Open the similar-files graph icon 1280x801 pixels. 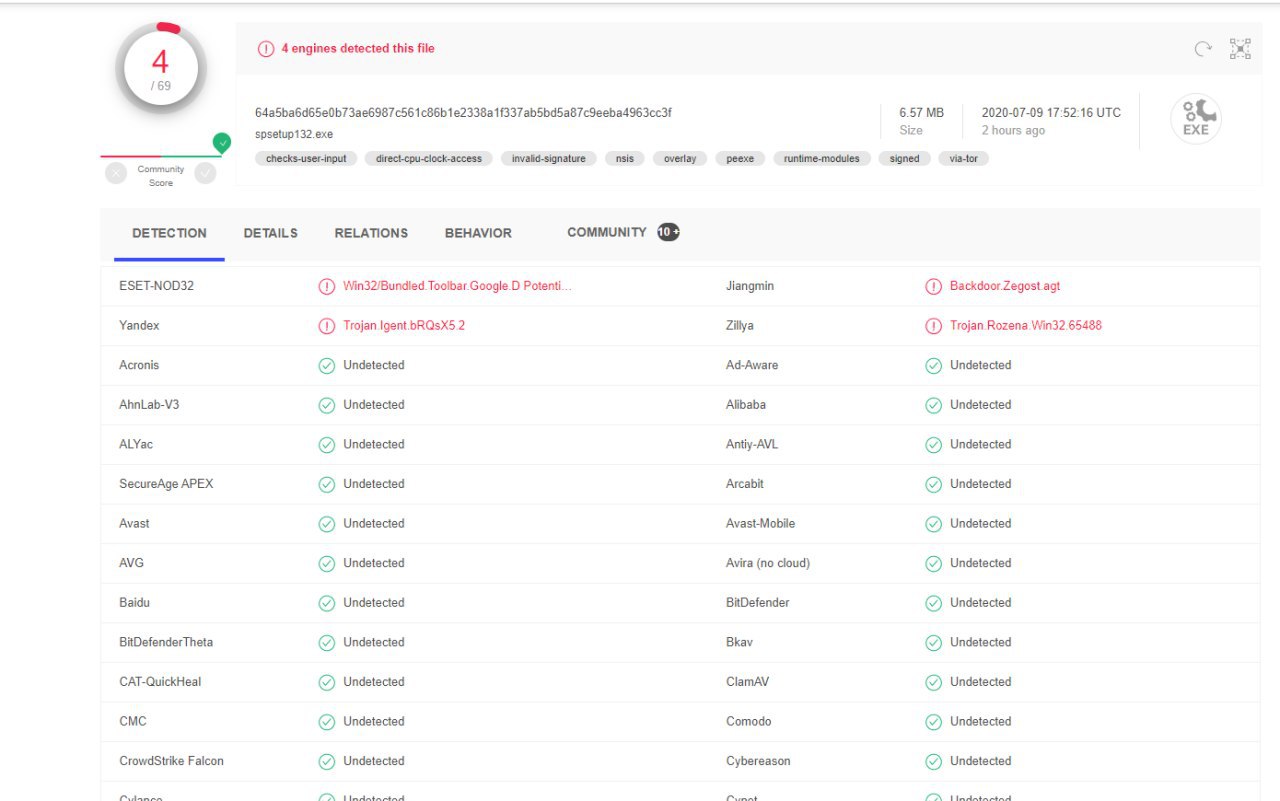[x=1240, y=49]
